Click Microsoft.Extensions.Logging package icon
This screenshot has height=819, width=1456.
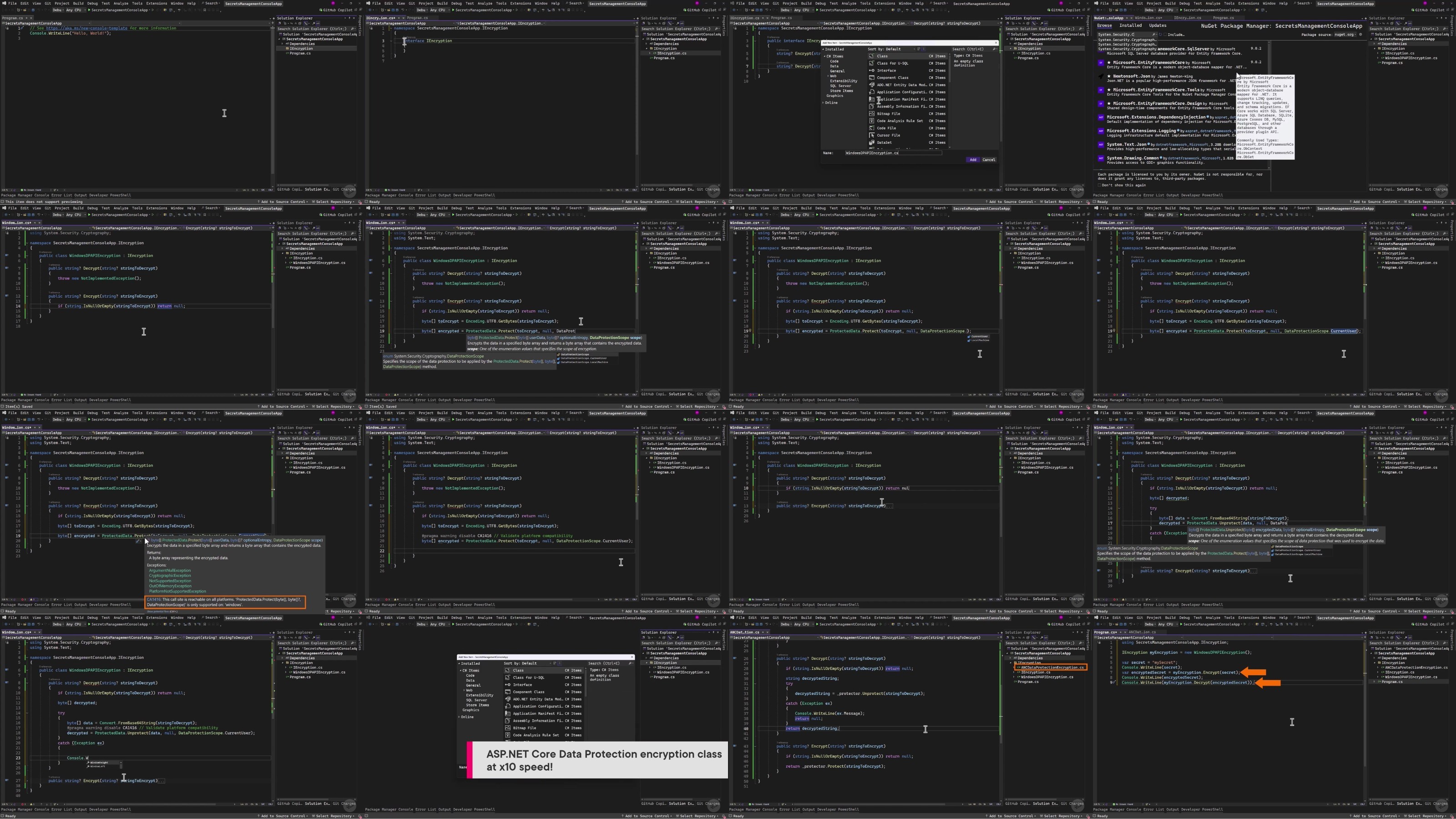click(1101, 131)
